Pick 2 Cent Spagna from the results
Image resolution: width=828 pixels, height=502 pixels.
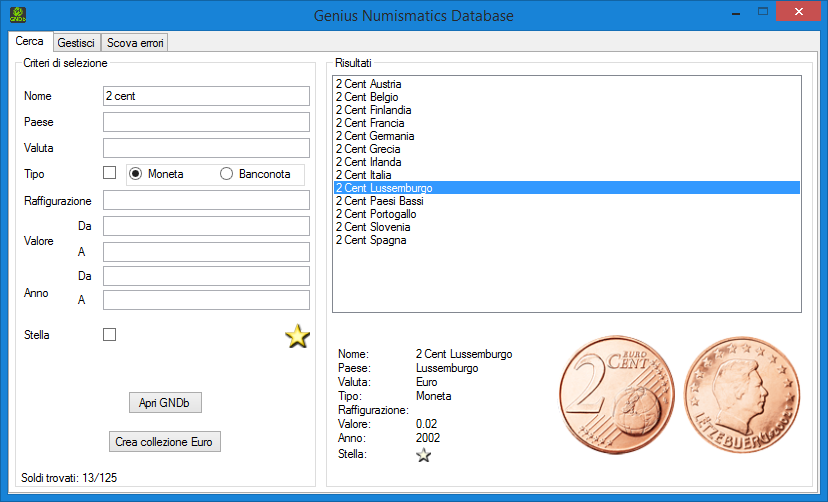[x=370, y=240]
